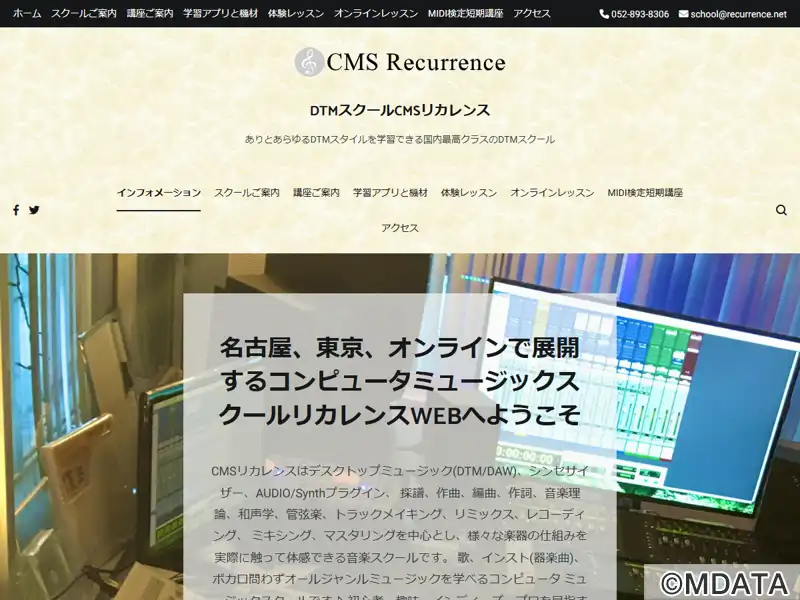The image size is (800, 600).
Task: Click the CMS Recurrence logo text
Action: pyautogui.click(x=416, y=62)
